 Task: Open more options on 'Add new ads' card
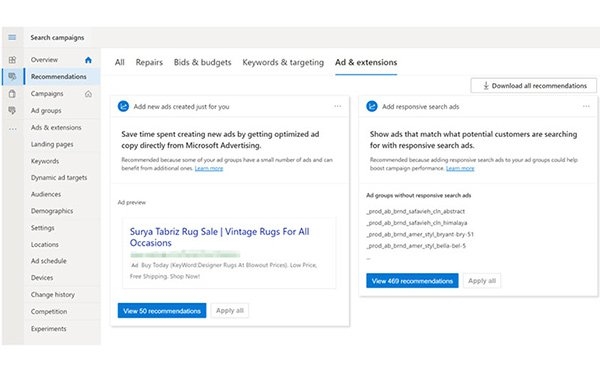tap(338, 106)
